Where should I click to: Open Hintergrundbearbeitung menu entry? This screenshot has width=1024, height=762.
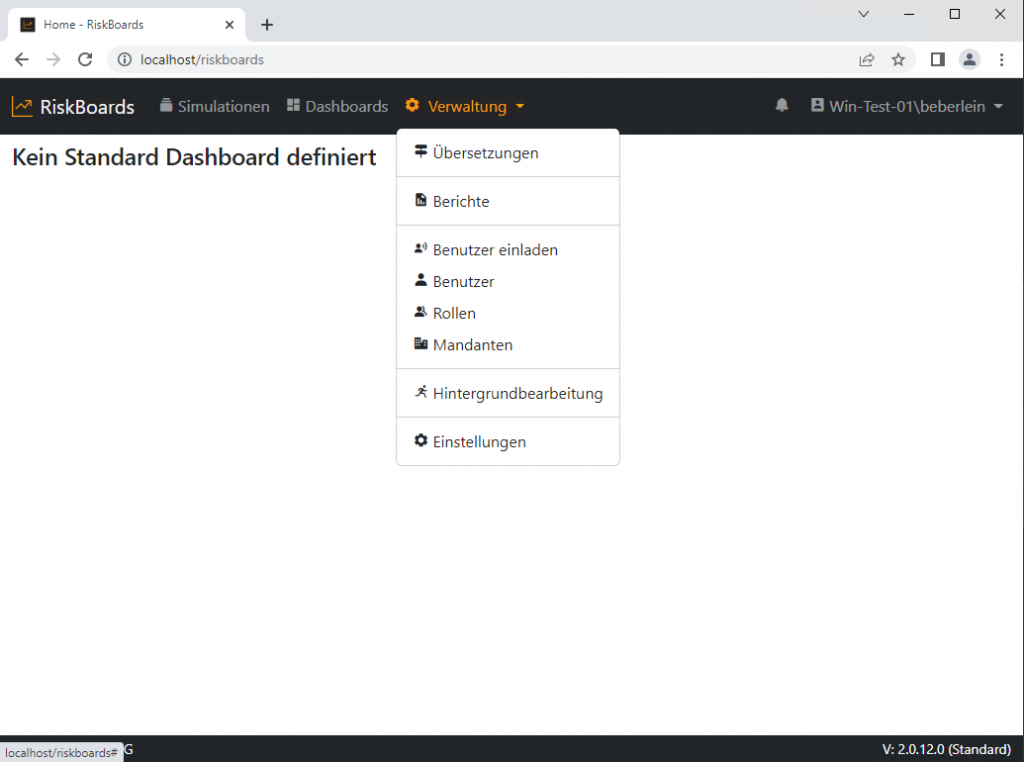pyautogui.click(x=507, y=393)
